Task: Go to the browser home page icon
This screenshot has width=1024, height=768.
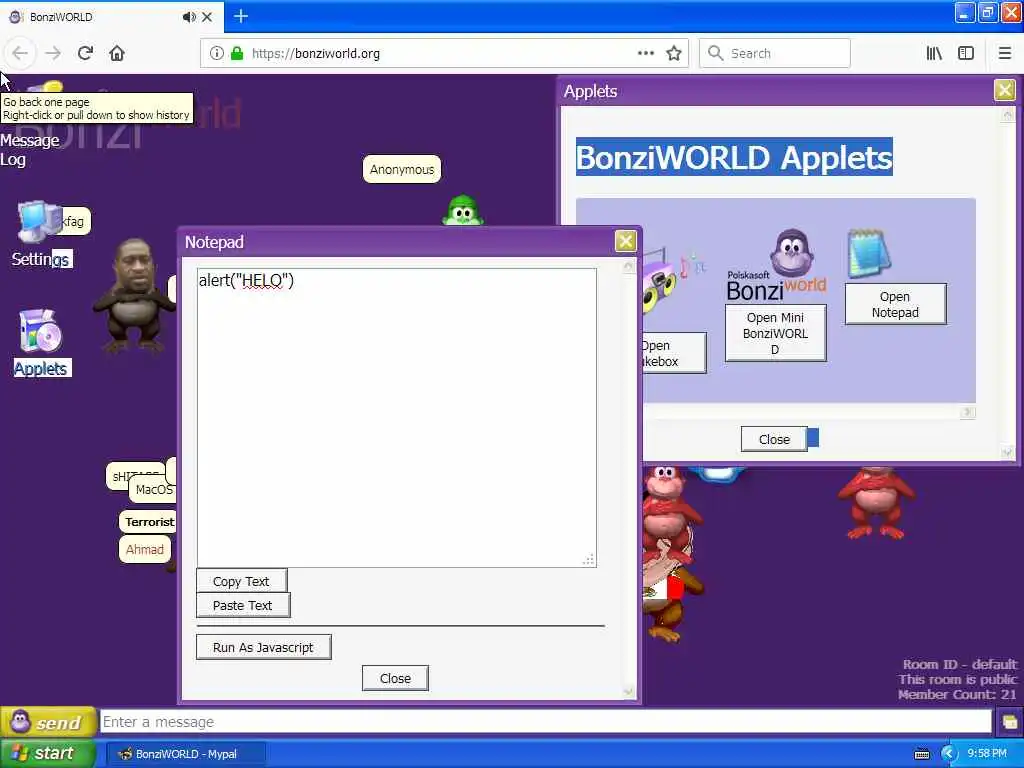Action: pyautogui.click(x=117, y=54)
